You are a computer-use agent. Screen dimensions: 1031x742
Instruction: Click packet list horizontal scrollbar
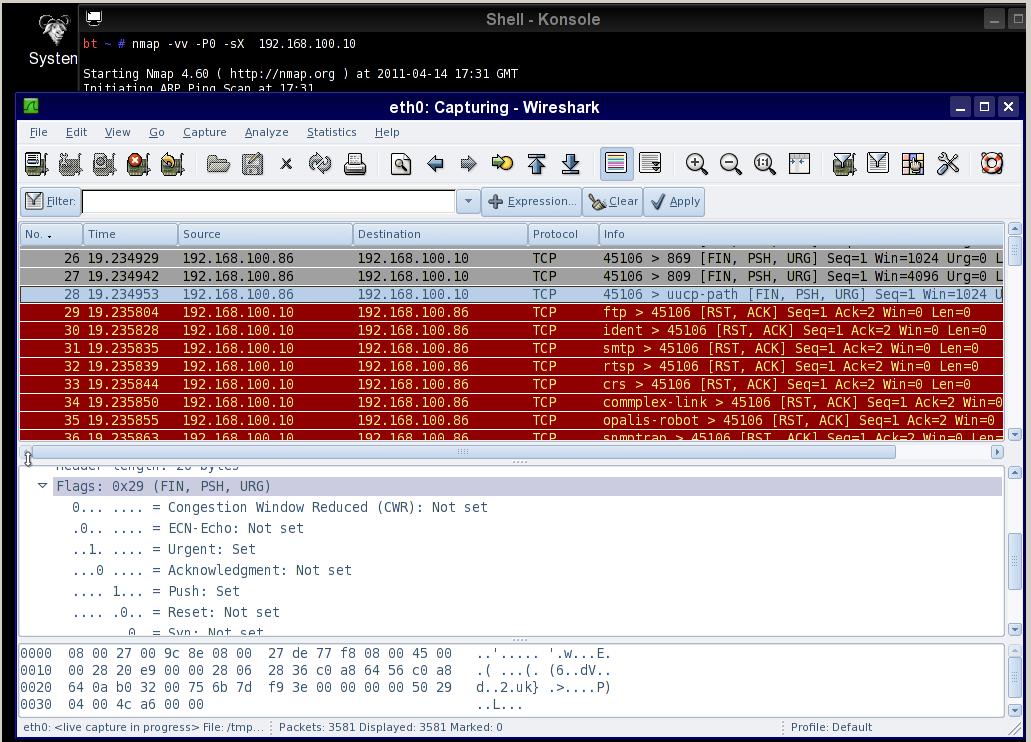pos(464,452)
